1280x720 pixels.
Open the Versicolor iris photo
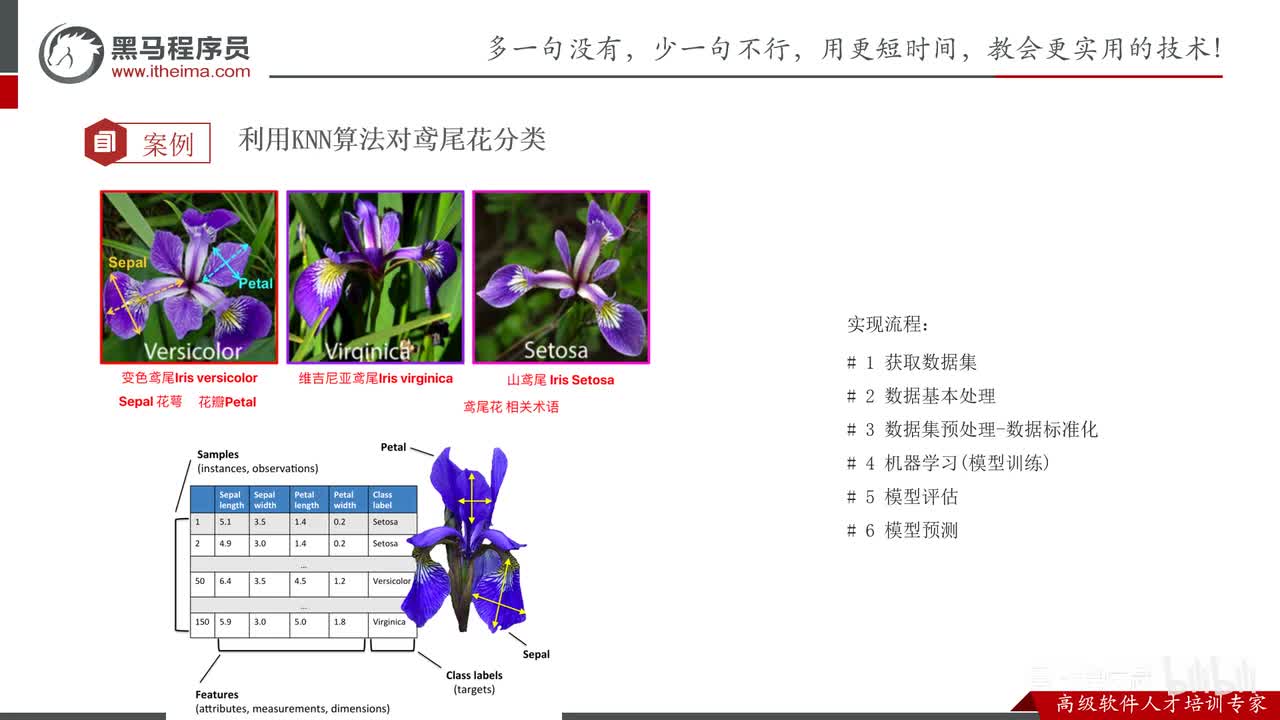[189, 277]
